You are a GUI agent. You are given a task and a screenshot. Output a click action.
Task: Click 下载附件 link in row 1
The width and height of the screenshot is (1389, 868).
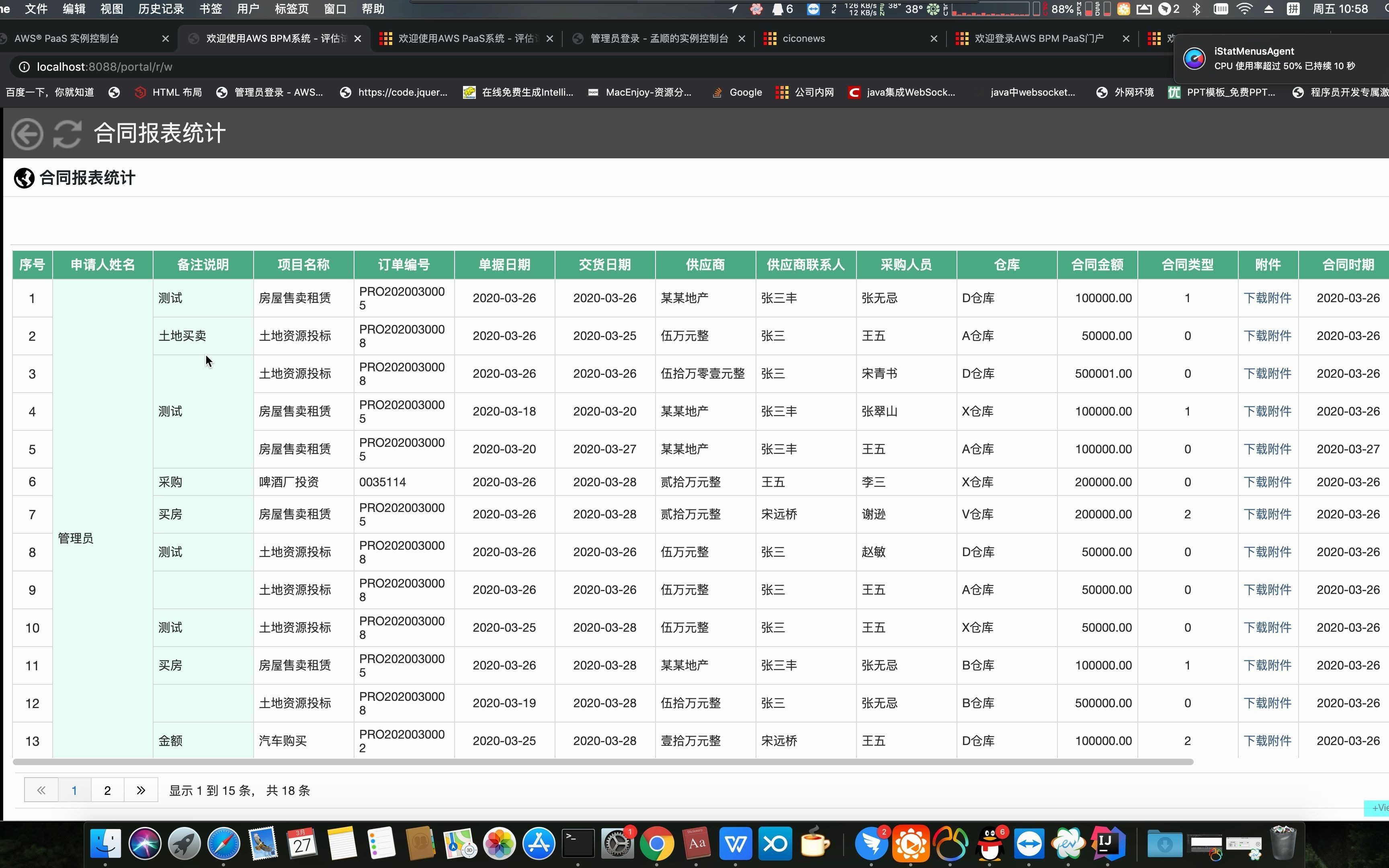(1267, 298)
